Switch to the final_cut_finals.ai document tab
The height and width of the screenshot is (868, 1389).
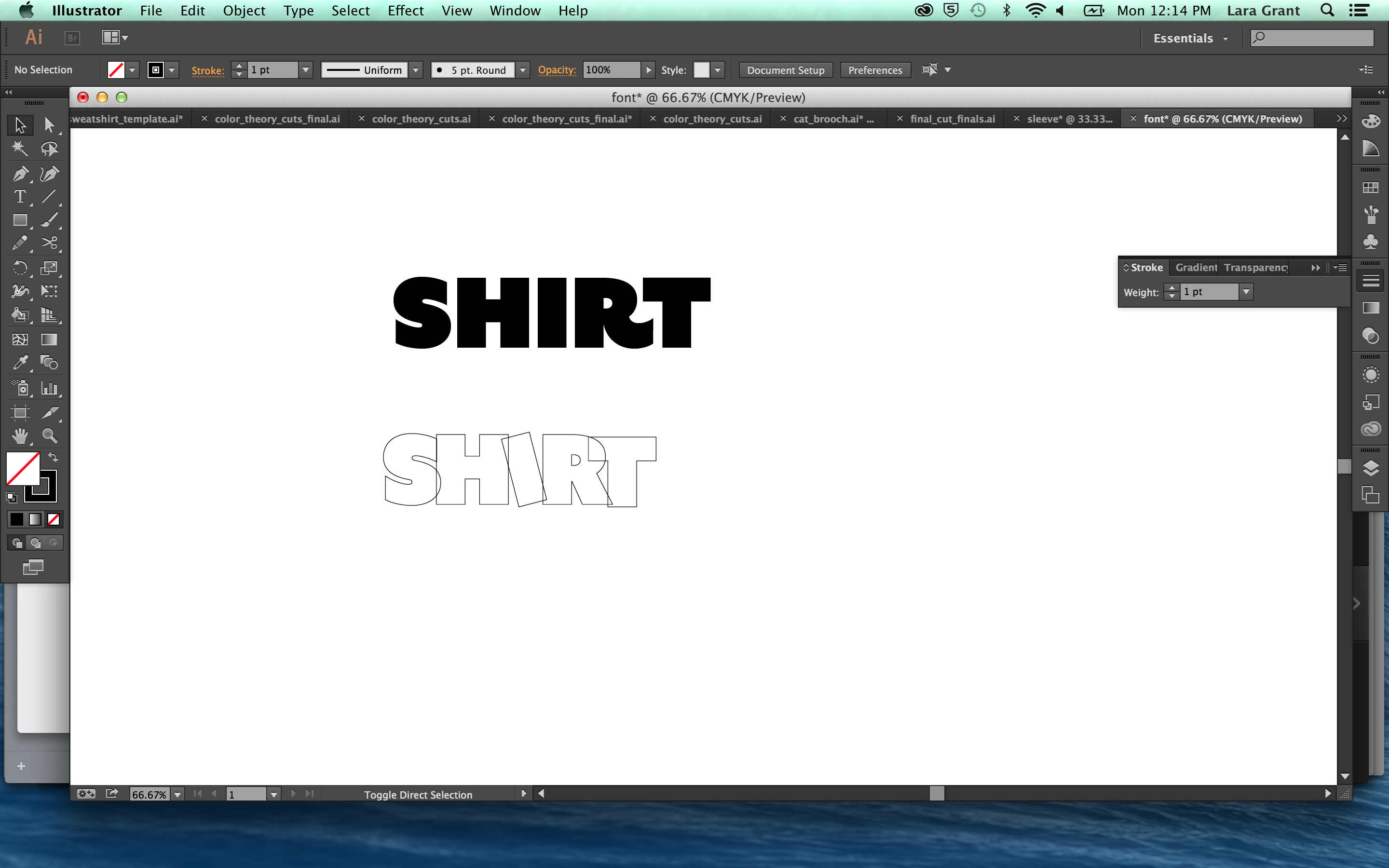point(952,119)
